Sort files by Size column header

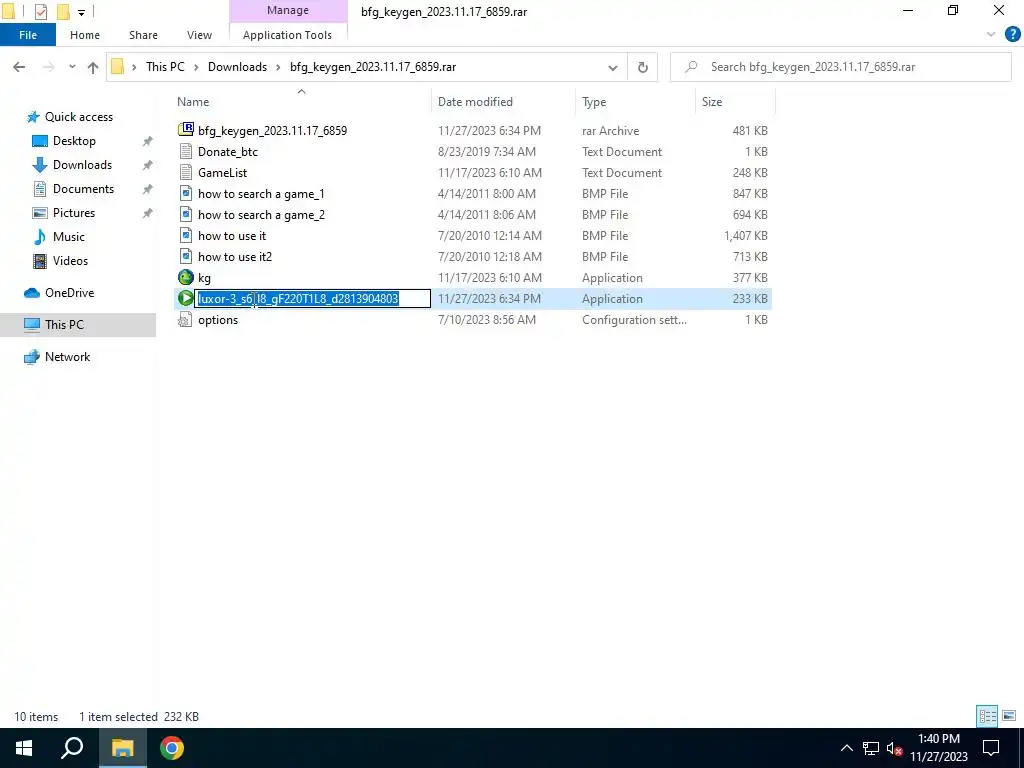(735, 102)
